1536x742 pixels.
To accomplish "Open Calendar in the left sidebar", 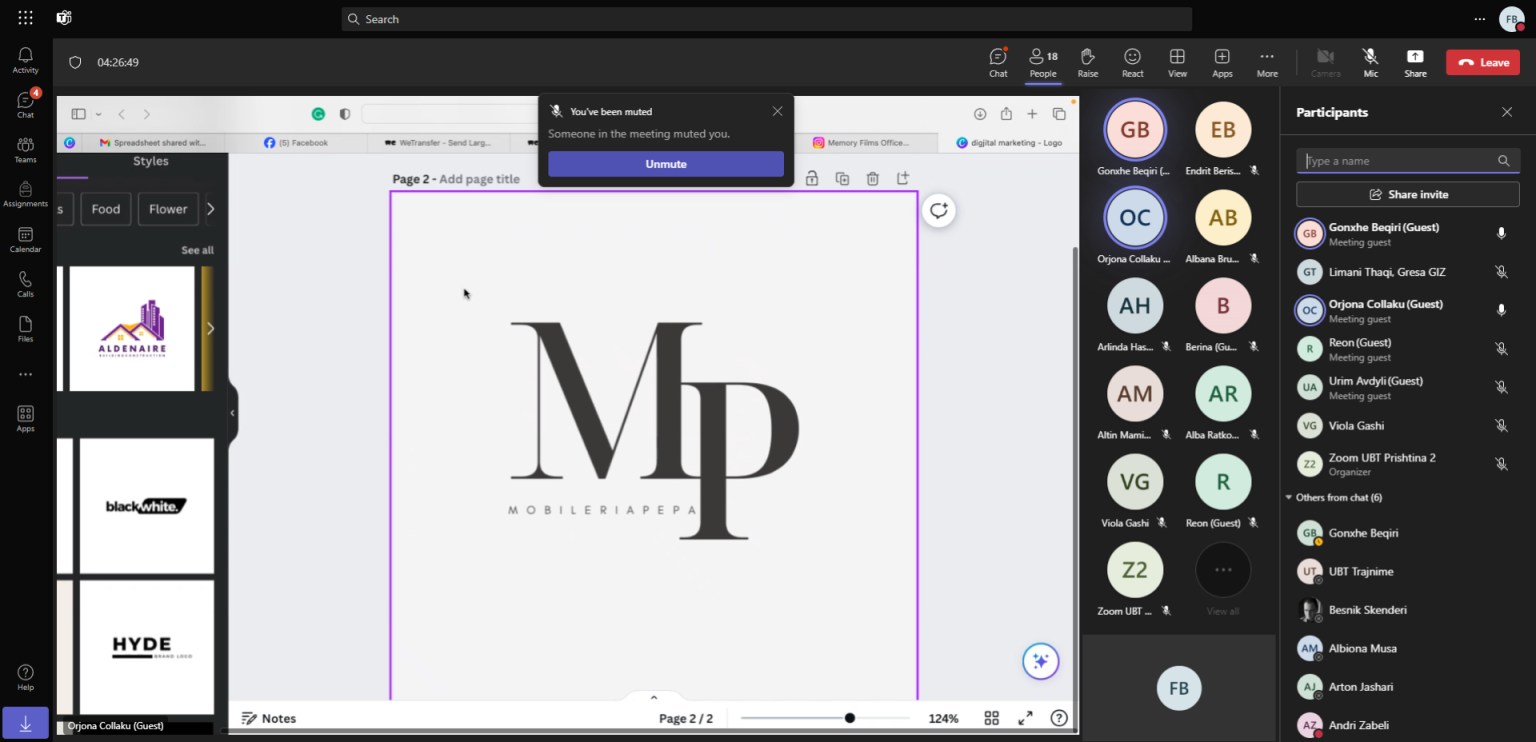I will pos(25,239).
